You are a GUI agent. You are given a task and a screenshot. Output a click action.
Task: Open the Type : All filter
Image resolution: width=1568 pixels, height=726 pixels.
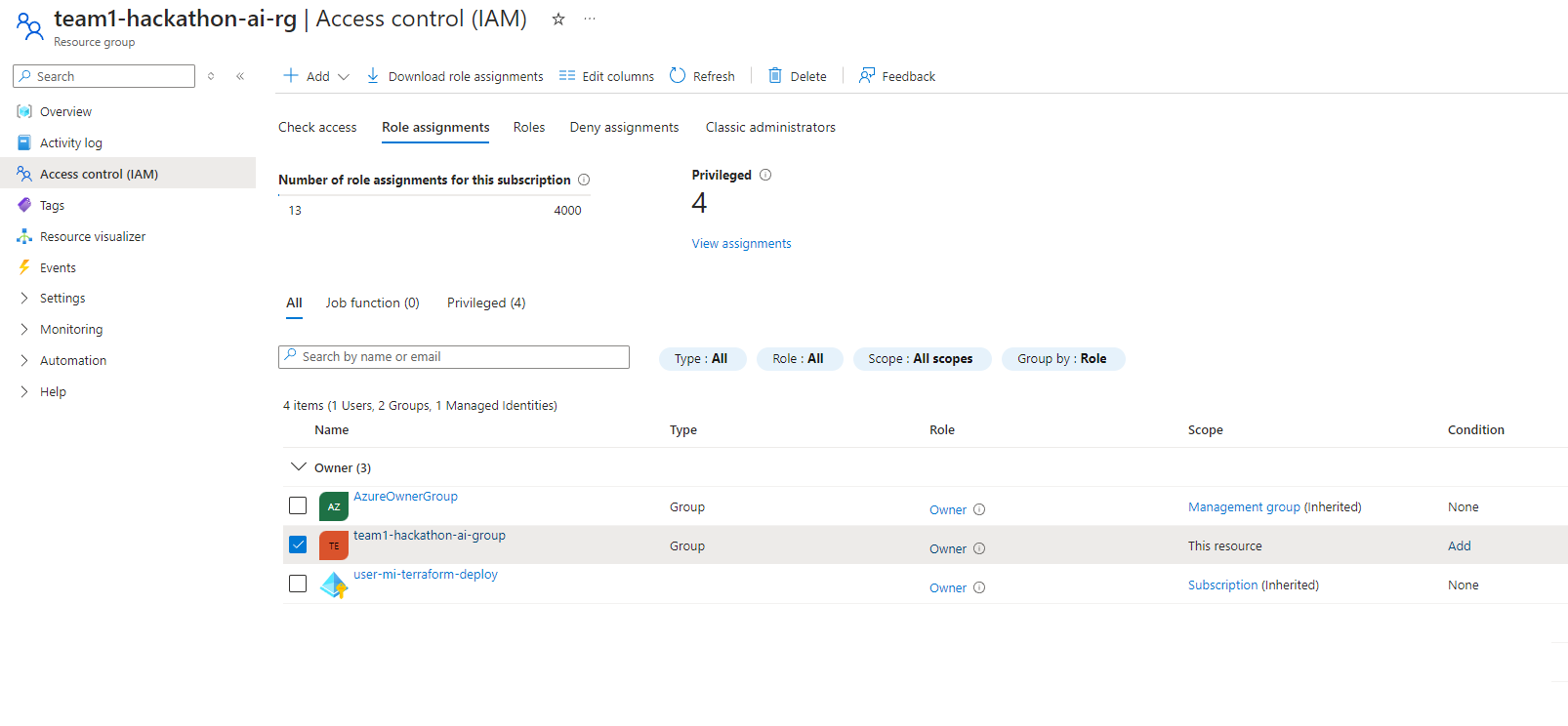coord(702,359)
